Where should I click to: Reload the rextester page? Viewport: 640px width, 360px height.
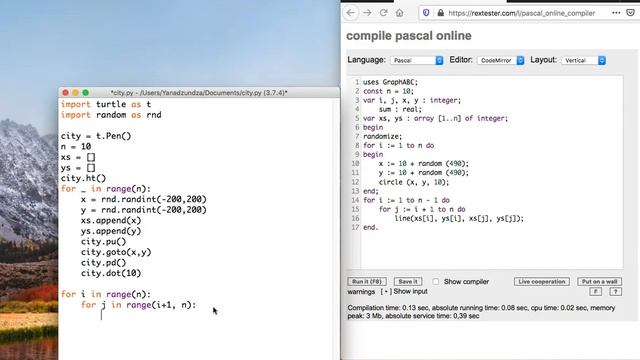click(383, 13)
